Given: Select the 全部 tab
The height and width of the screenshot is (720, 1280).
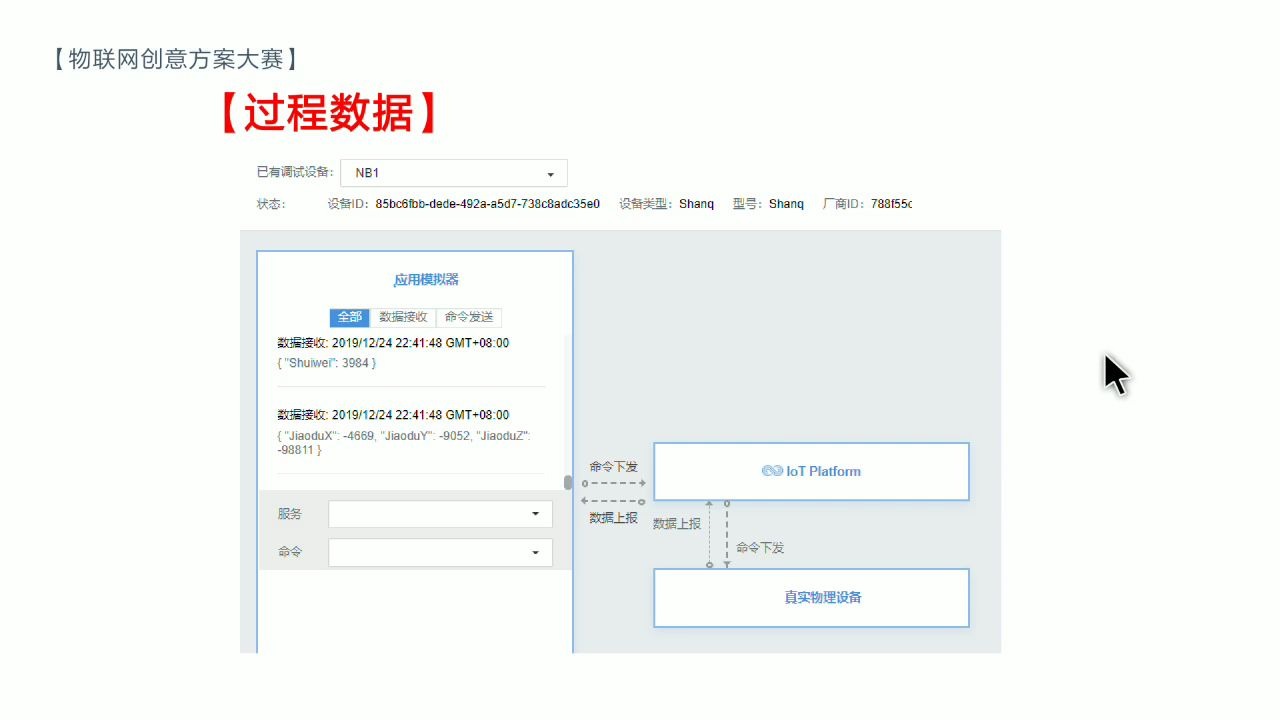Looking at the screenshot, I should (x=350, y=317).
